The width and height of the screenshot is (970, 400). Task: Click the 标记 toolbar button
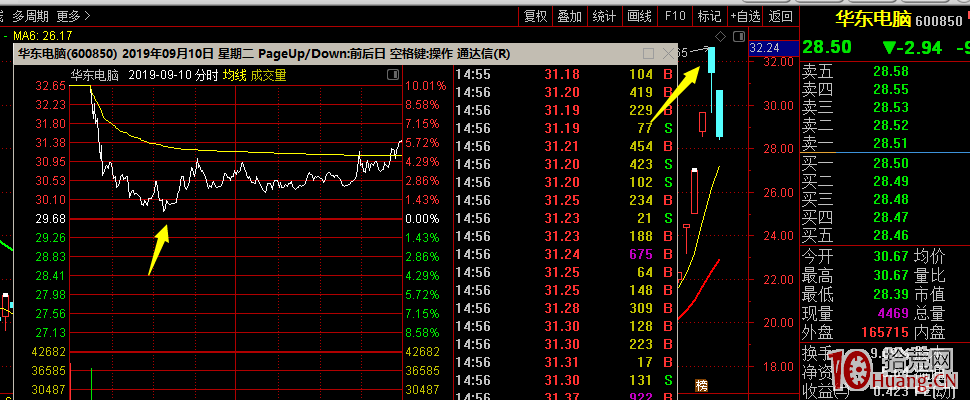pyautogui.click(x=709, y=17)
